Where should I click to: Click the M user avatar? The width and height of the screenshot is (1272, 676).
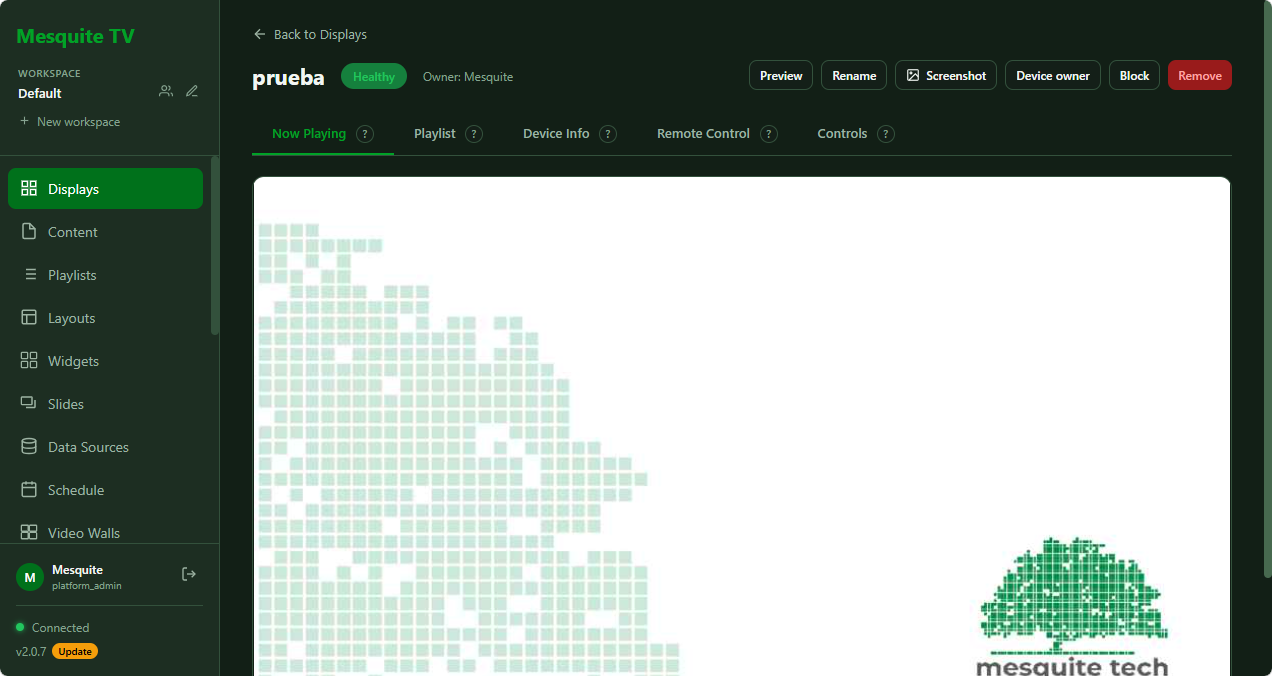point(30,577)
